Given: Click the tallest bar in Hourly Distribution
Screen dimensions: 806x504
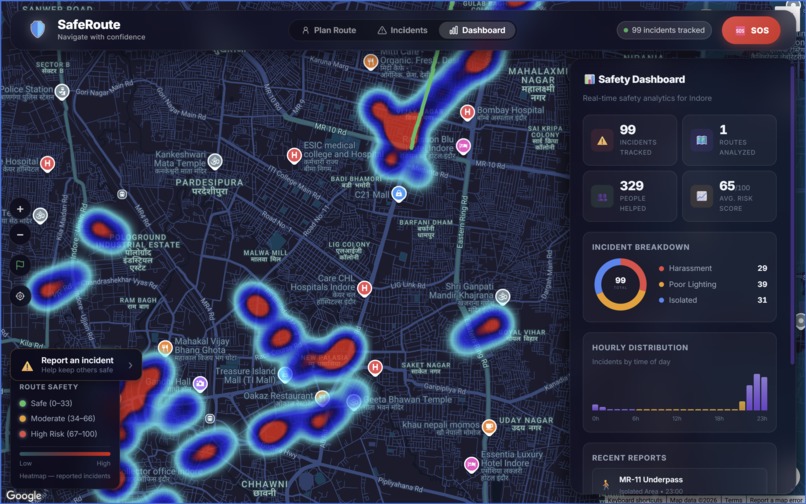Looking at the screenshot, I should 757,392.
